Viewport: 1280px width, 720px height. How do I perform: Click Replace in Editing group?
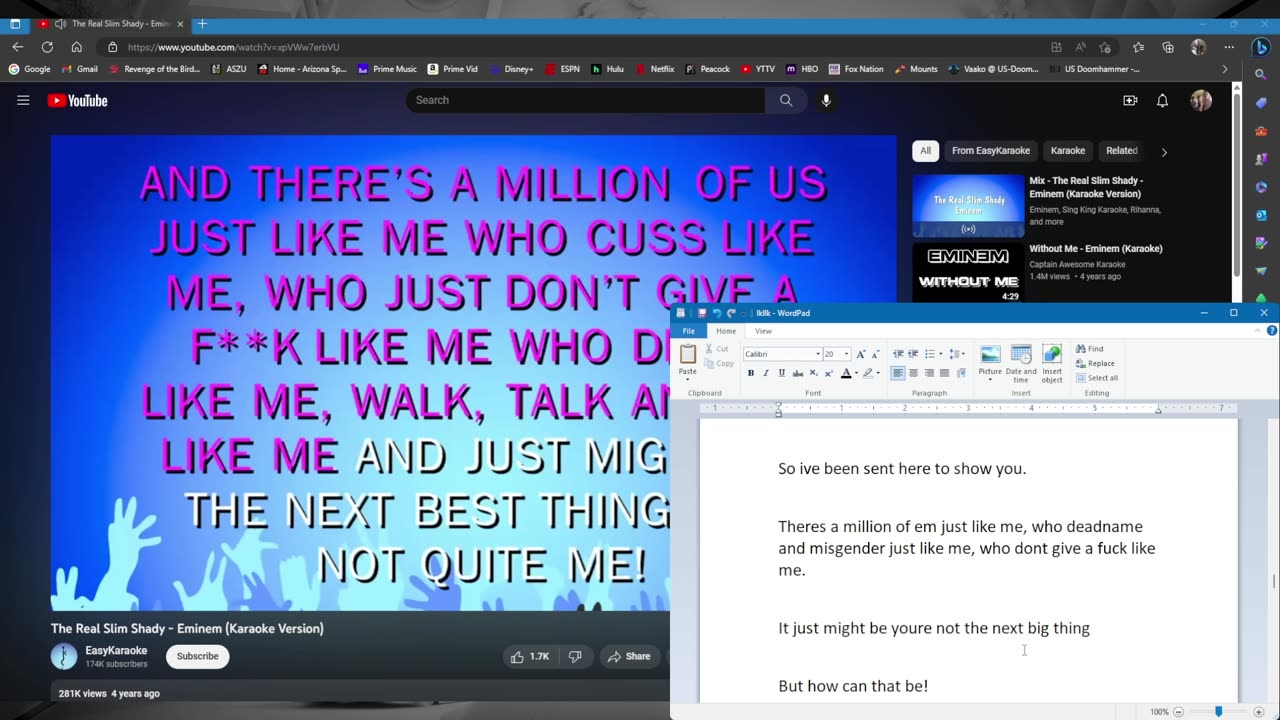click(x=1095, y=363)
